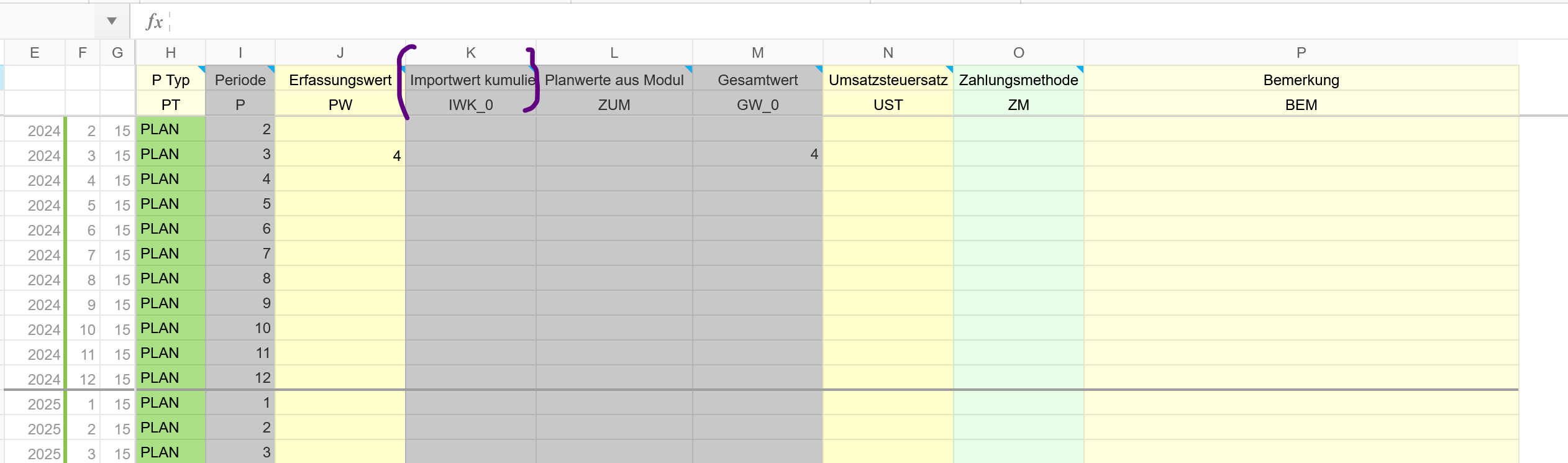Image resolution: width=1568 pixels, height=463 pixels.
Task: Select the IWK_0 code cell
Action: pos(470,104)
